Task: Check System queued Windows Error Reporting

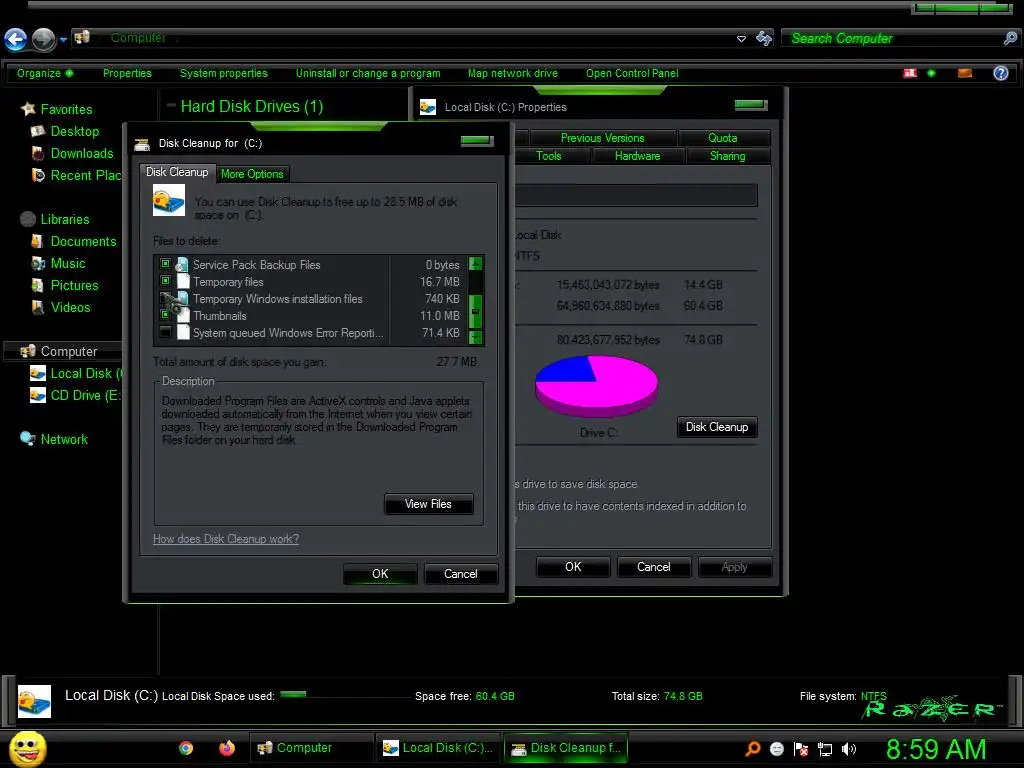Action: click(x=165, y=332)
